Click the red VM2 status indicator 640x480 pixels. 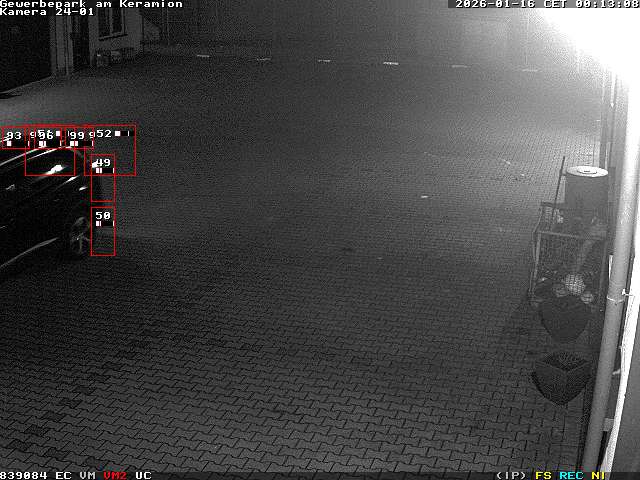click(115, 475)
